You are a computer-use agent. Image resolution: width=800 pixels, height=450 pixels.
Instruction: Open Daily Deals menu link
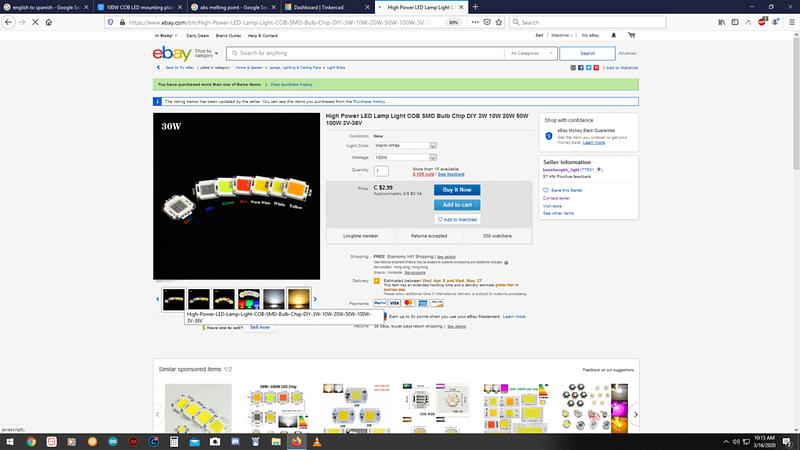pyautogui.click(x=197, y=36)
